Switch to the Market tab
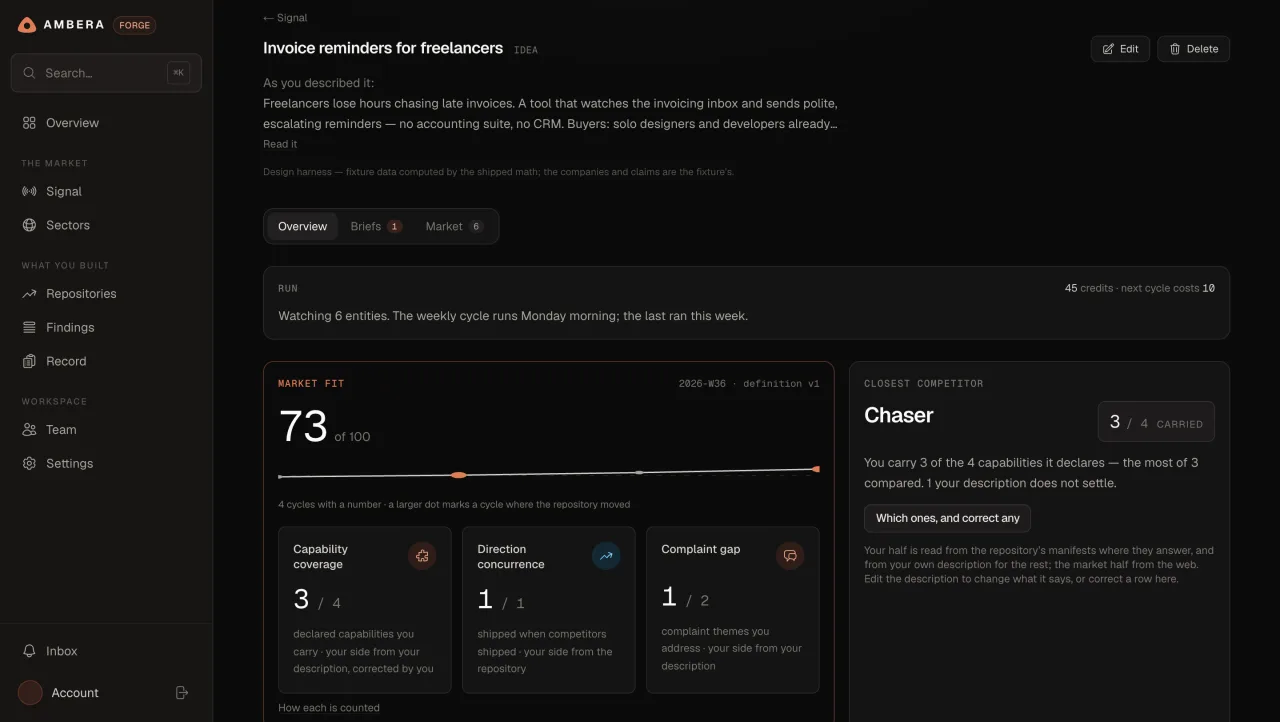 click(454, 226)
